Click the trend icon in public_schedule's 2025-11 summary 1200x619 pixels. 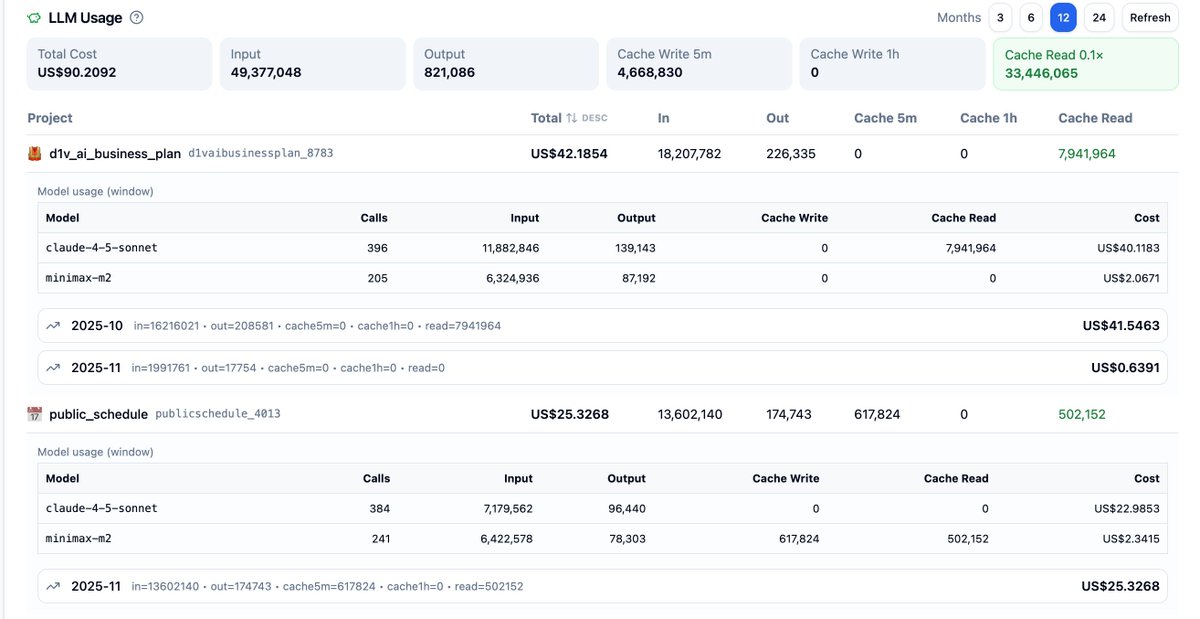[x=53, y=586]
